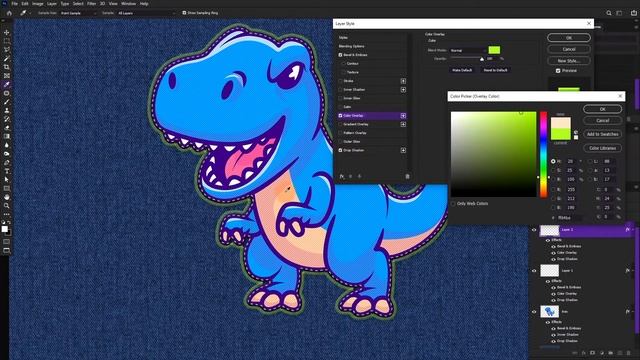Screen dimensions: 640x360
Task: Select the Frame tool
Action: click(7, 76)
